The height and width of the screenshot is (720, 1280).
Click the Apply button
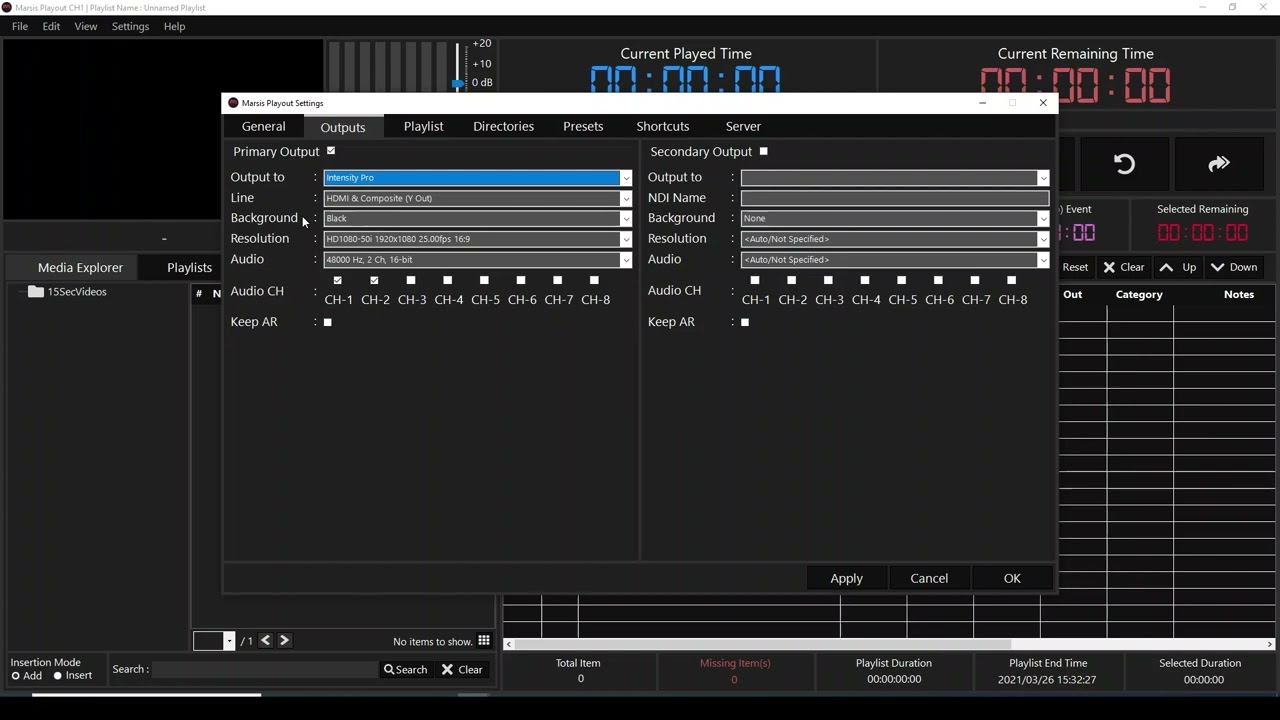[x=846, y=578]
